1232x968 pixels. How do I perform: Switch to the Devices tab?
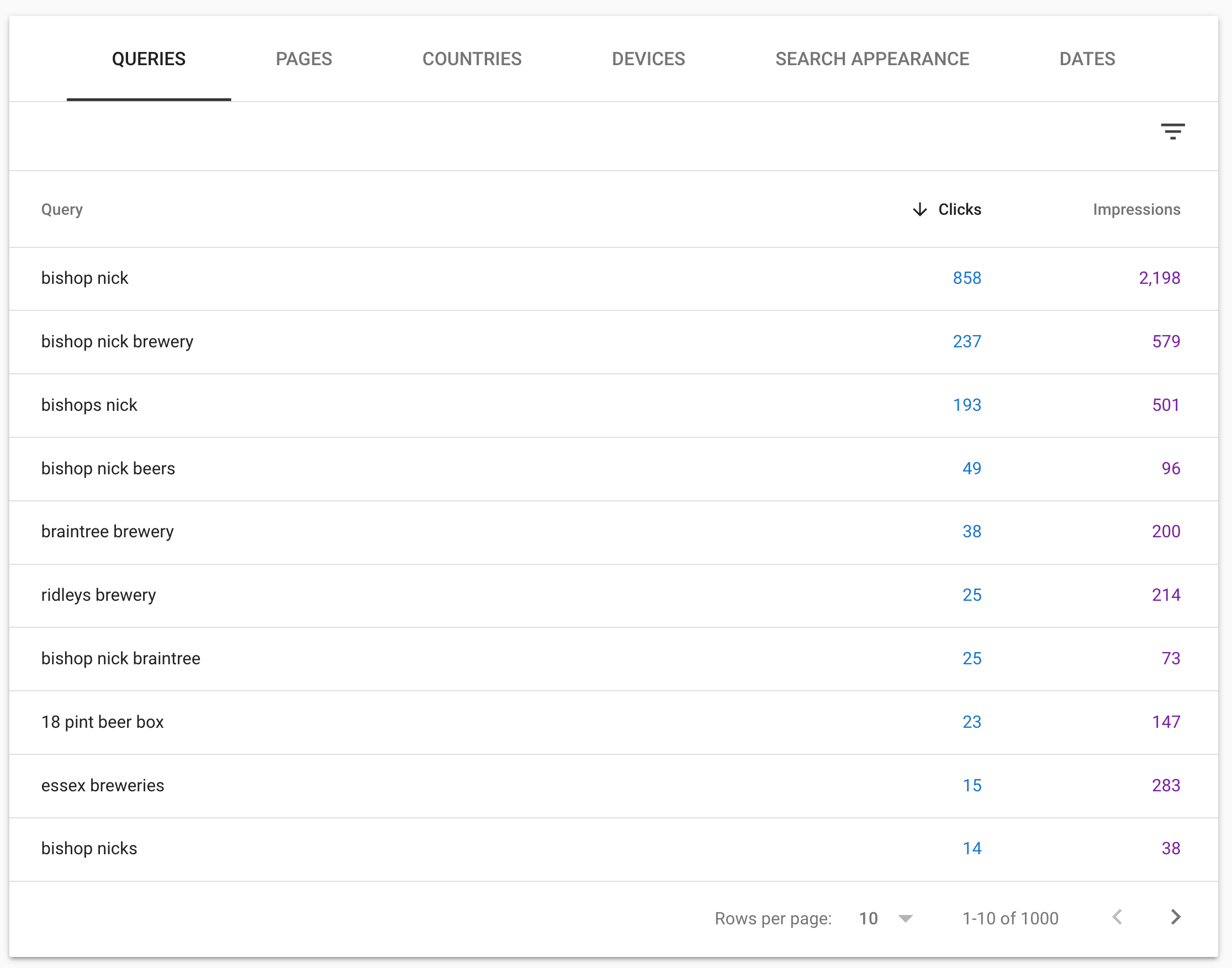coord(648,59)
